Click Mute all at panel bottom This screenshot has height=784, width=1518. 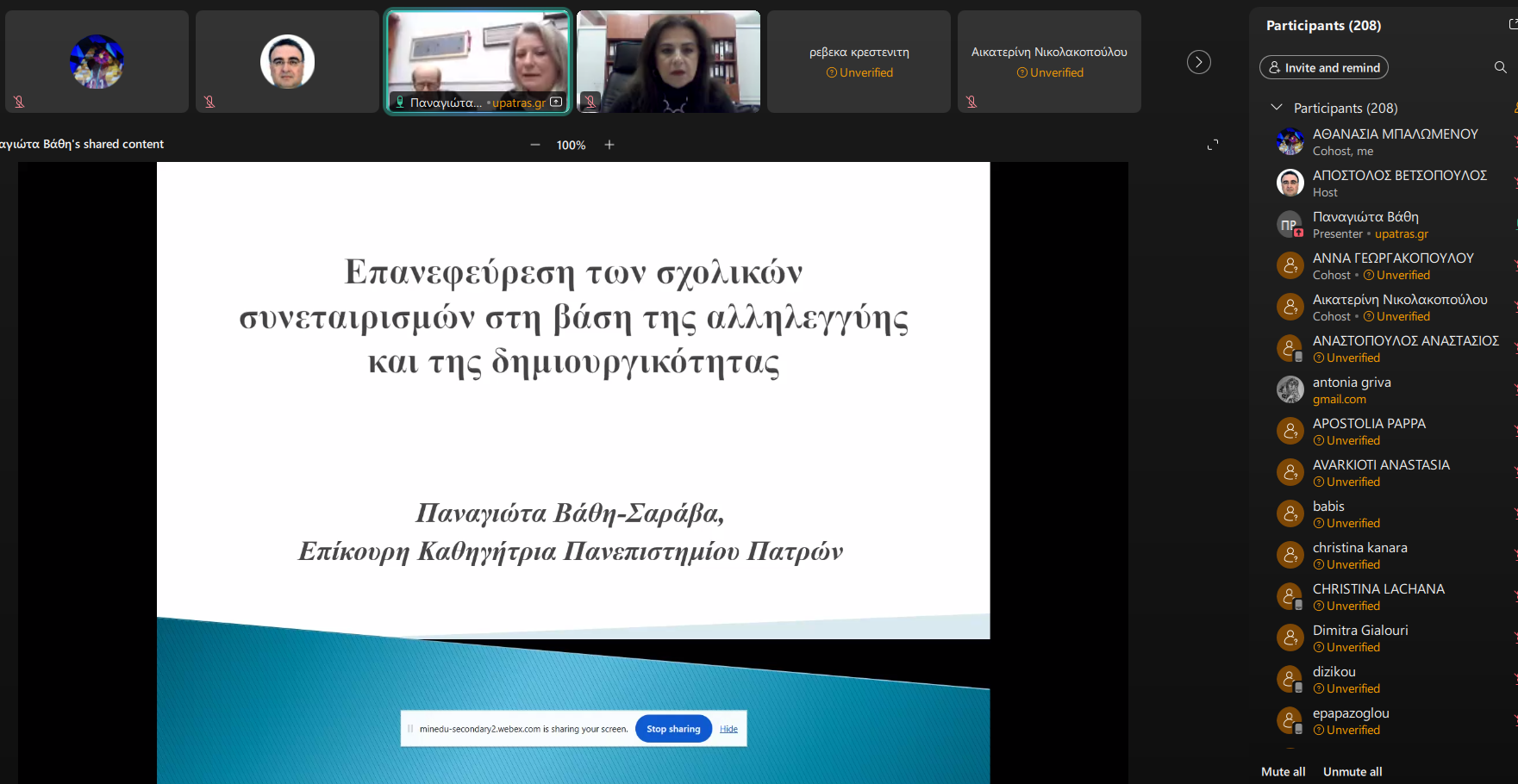point(1283,771)
